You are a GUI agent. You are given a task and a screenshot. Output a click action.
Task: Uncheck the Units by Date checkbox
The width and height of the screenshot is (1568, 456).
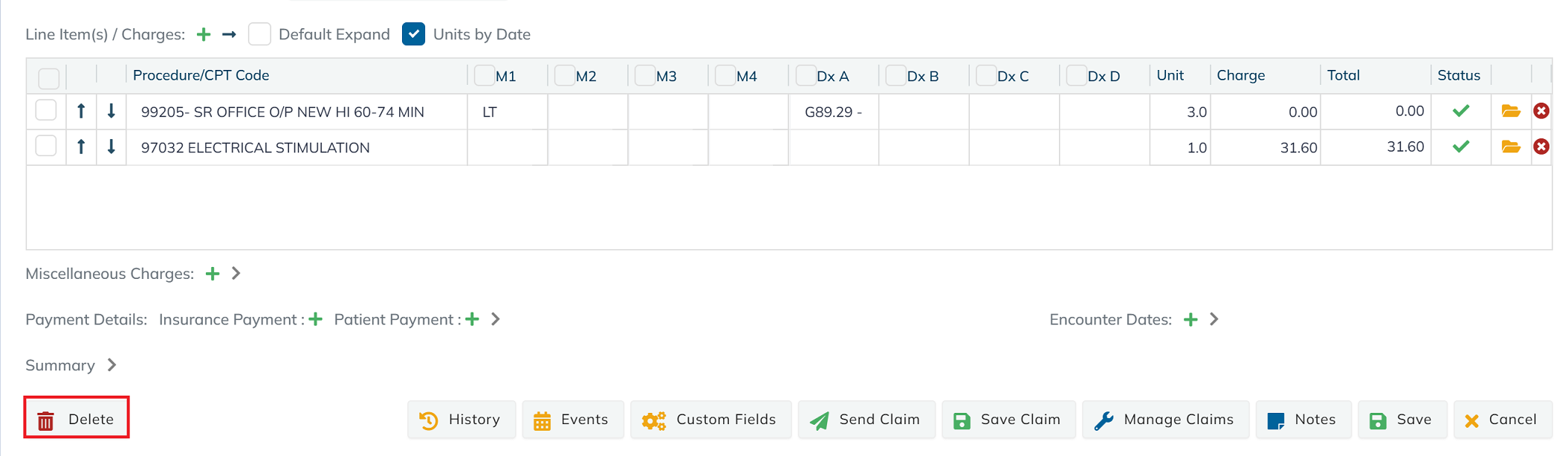pyautogui.click(x=413, y=34)
